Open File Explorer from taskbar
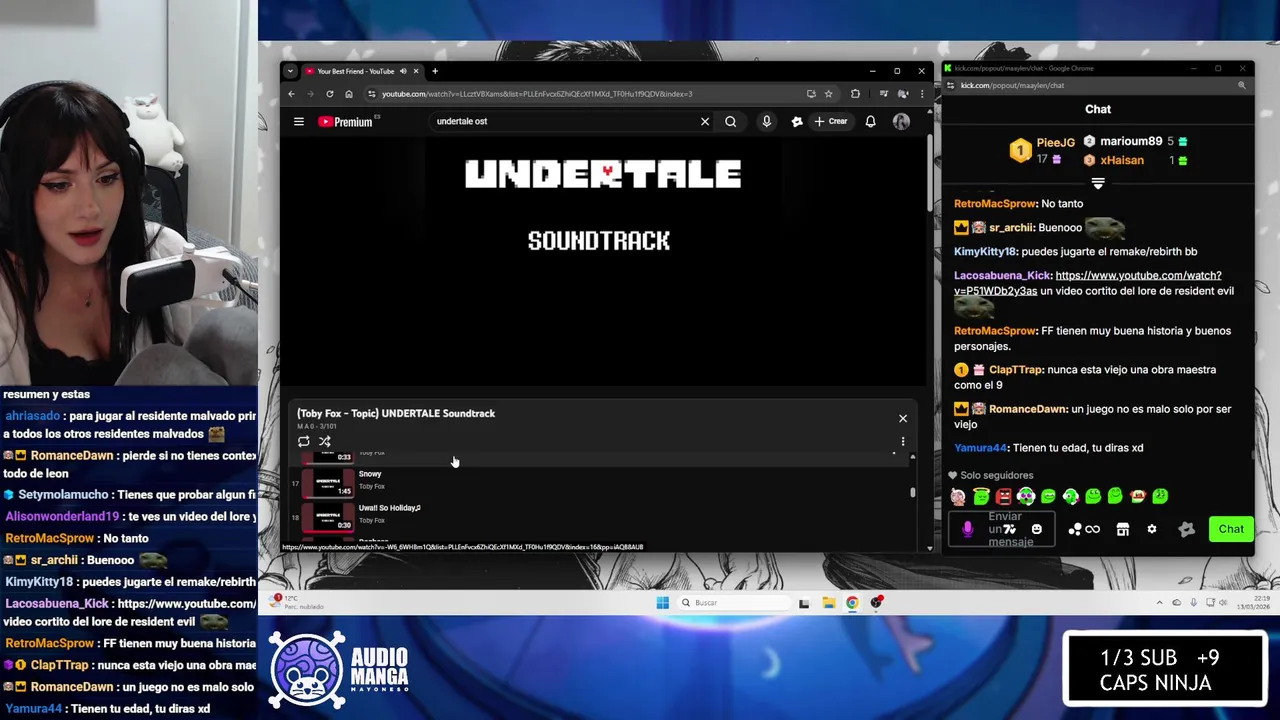 tap(829, 603)
